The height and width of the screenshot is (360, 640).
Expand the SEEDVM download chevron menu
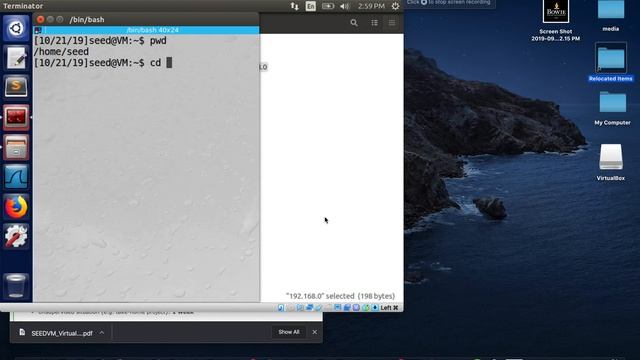[102, 333]
